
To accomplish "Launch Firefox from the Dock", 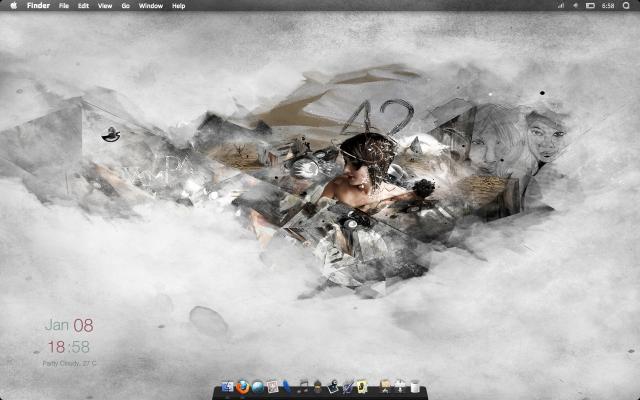I will (x=242, y=387).
